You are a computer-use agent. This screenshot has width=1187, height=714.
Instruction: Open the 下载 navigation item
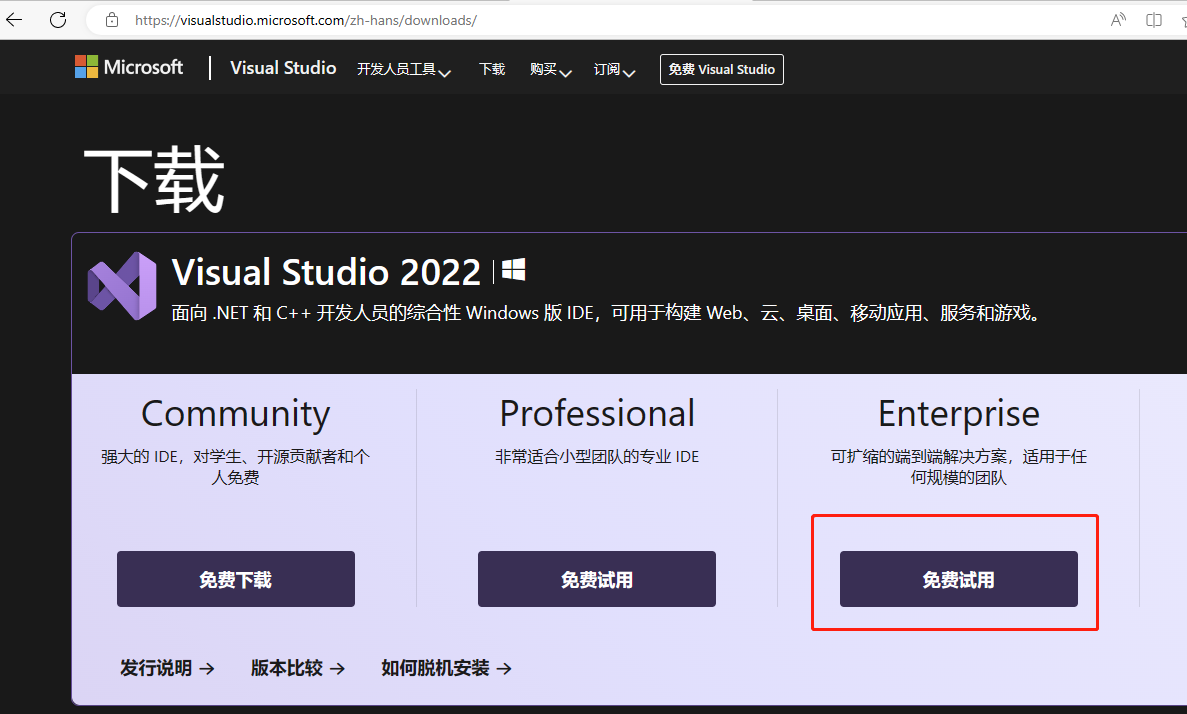[x=492, y=70]
